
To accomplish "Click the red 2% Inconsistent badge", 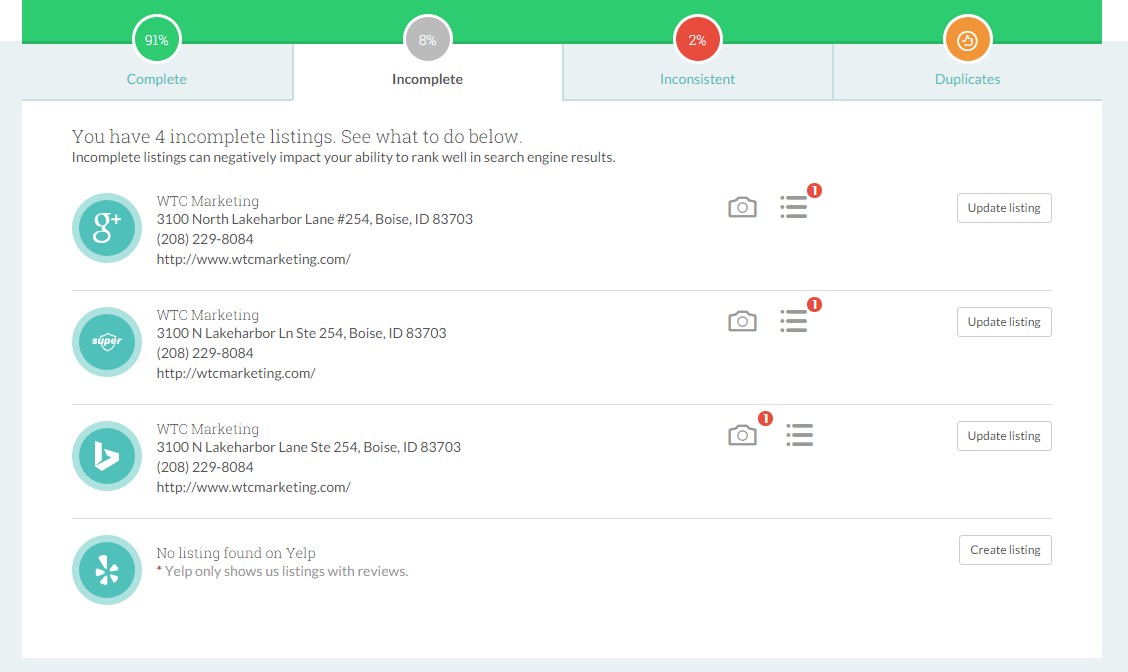I will [x=696, y=40].
